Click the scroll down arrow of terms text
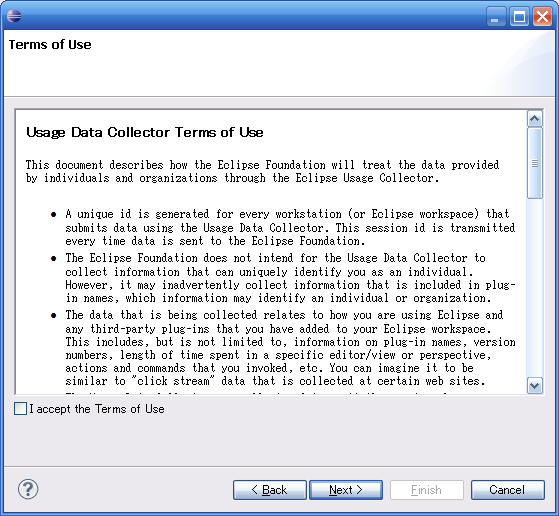Viewport: 559px width, 516px height. tap(534, 385)
